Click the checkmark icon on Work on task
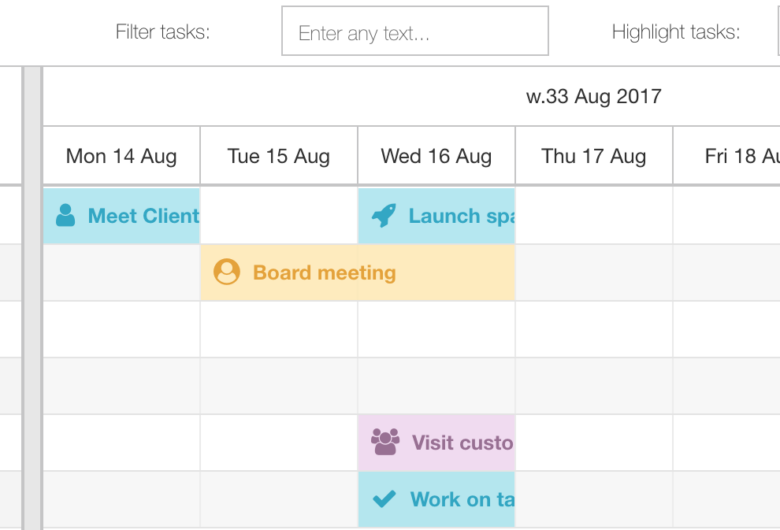 click(384, 499)
